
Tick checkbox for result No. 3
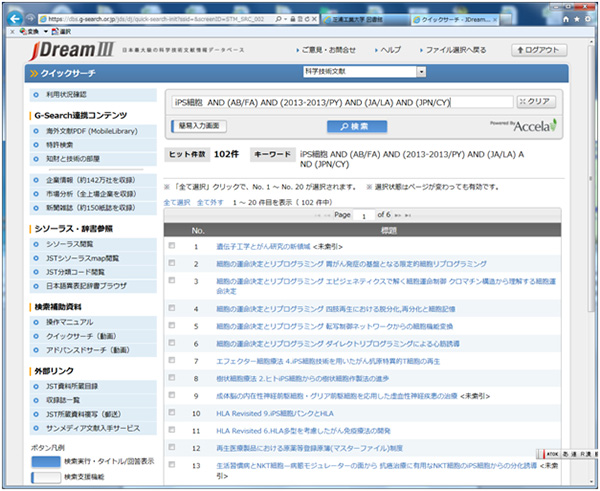tap(172, 280)
